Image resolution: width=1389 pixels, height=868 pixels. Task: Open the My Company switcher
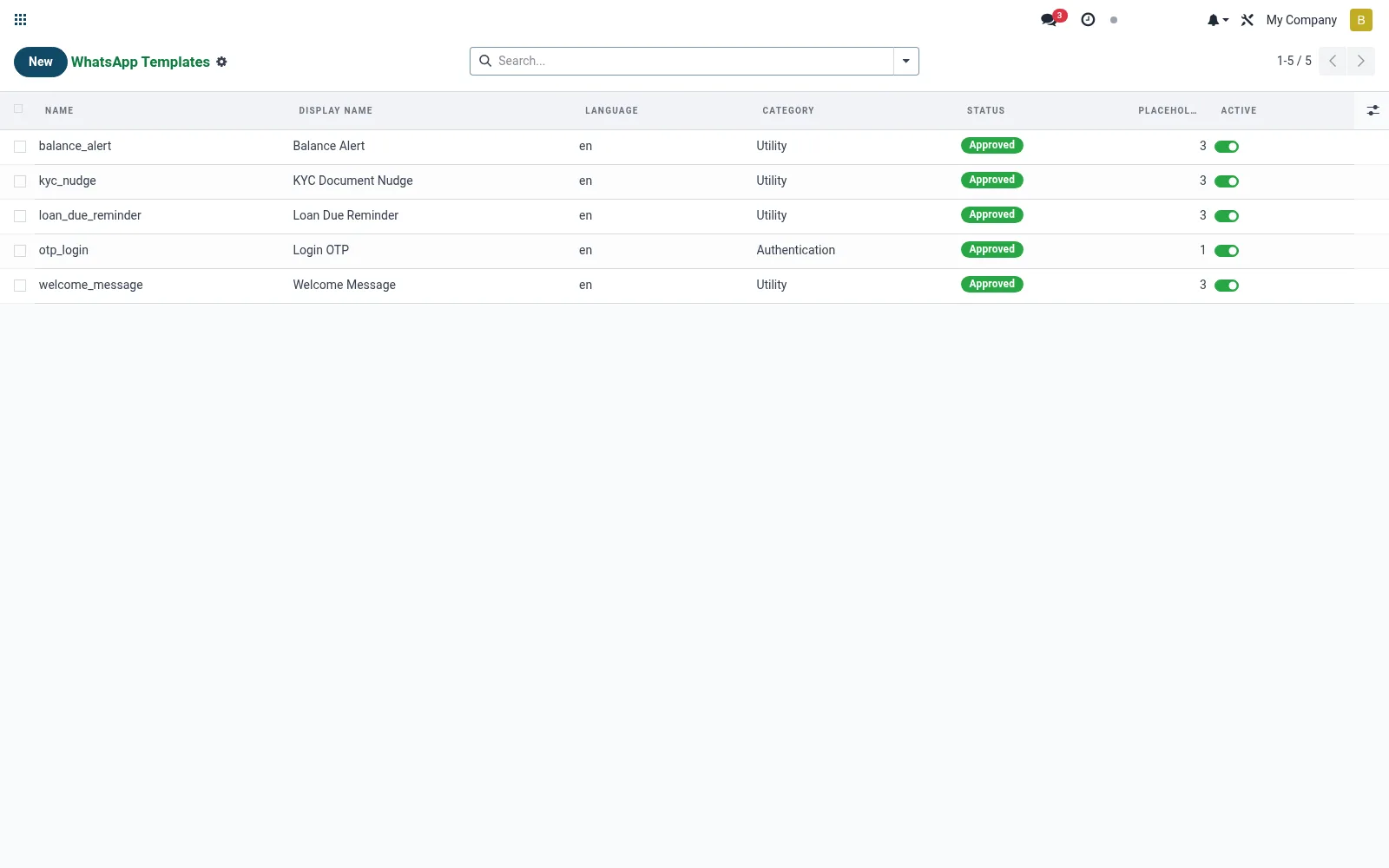point(1301,20)
